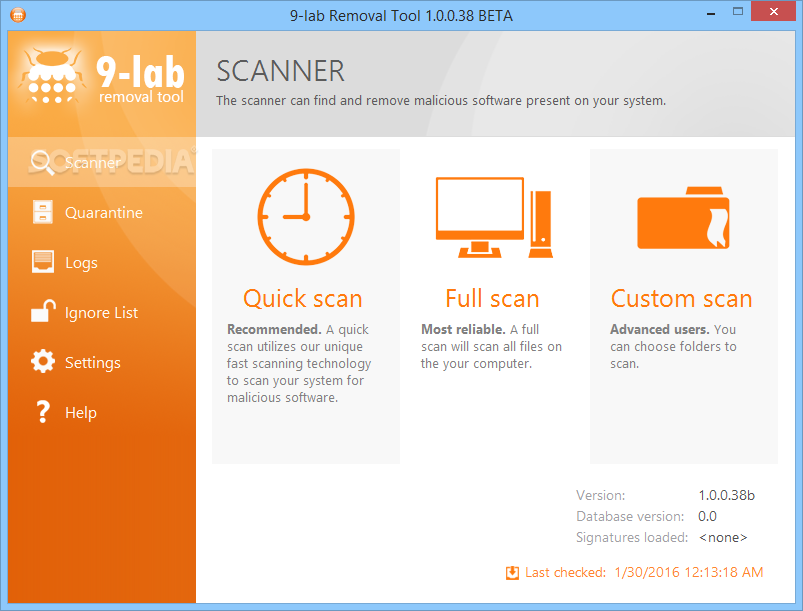The image size is (803, 611).
Task: Click the Settings gear icon
Action: [43, 362]
